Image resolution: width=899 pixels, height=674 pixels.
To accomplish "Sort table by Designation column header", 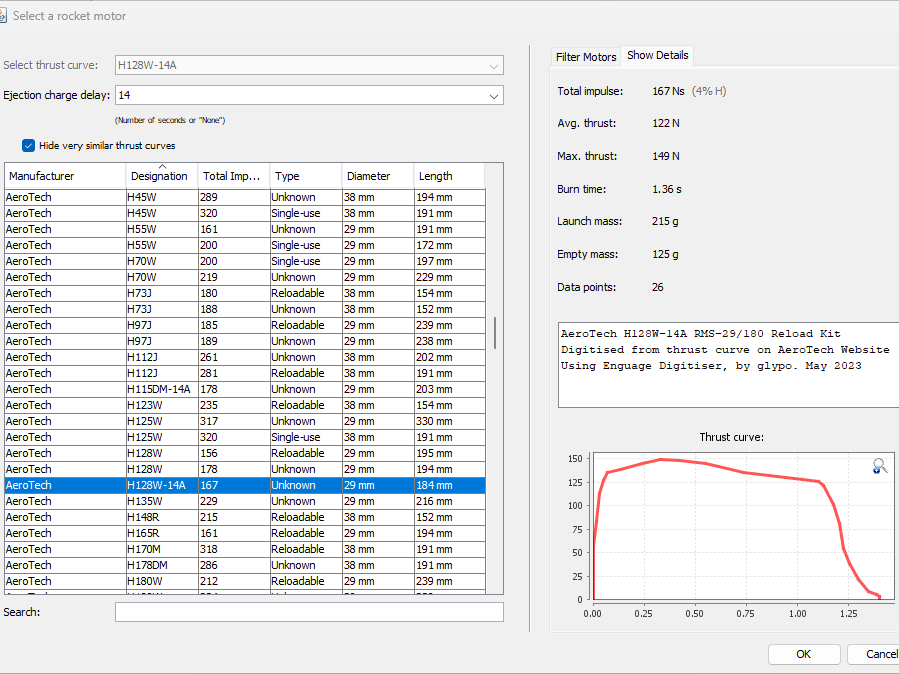I will (x=161, y=176).
